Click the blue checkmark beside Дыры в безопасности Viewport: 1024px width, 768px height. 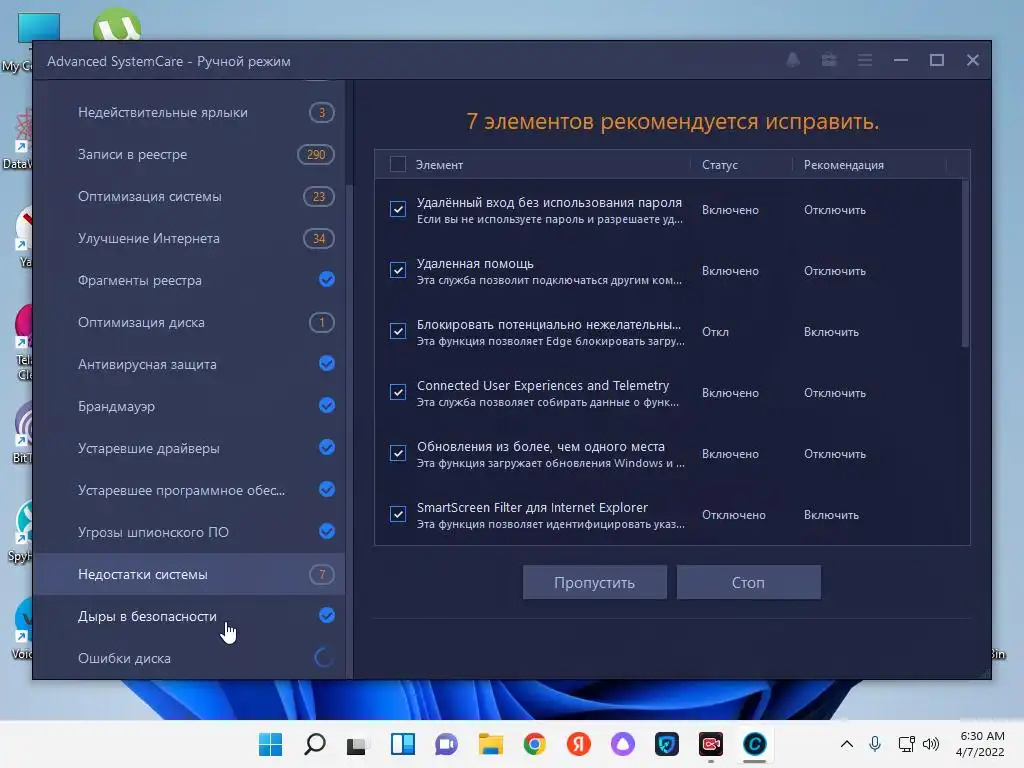327,615
